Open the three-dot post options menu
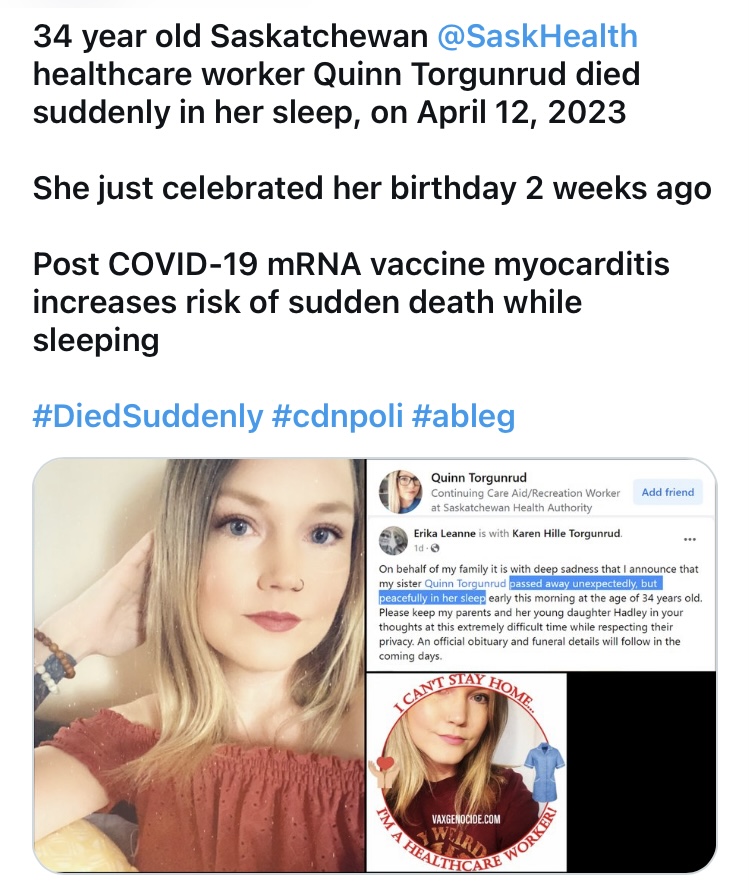The image size is (750, 895). [687, 537]
